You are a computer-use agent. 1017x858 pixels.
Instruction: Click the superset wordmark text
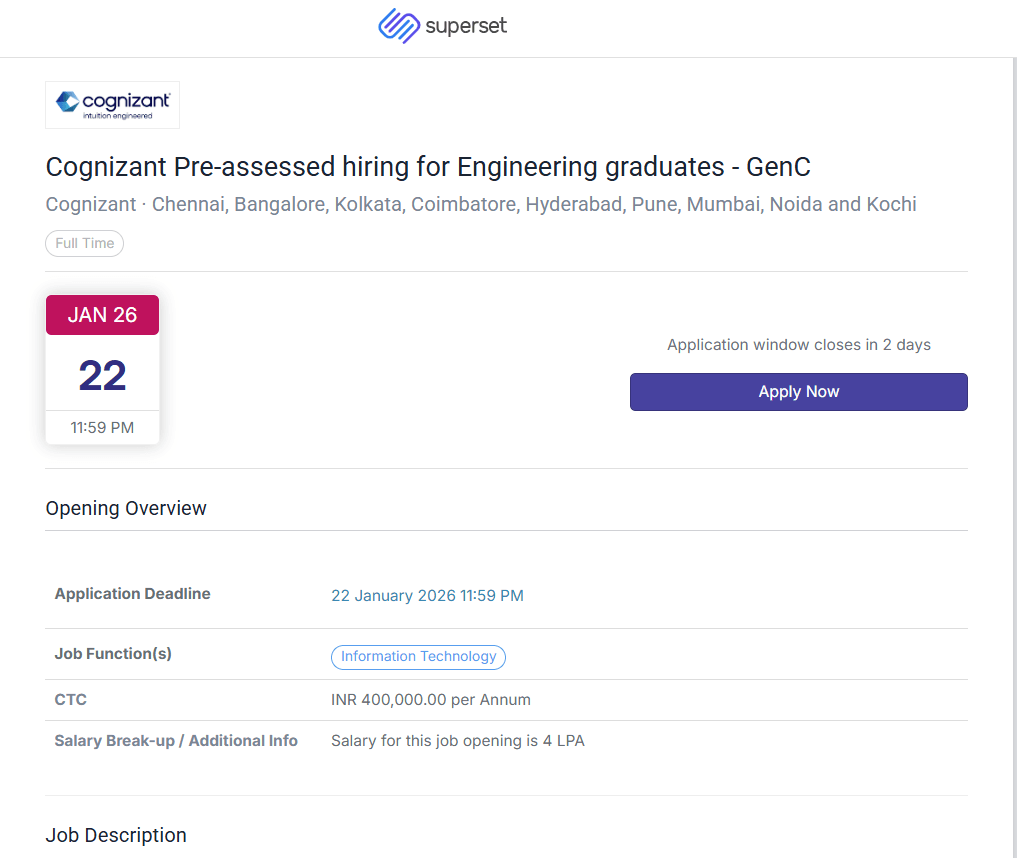[x=466, y=26]
